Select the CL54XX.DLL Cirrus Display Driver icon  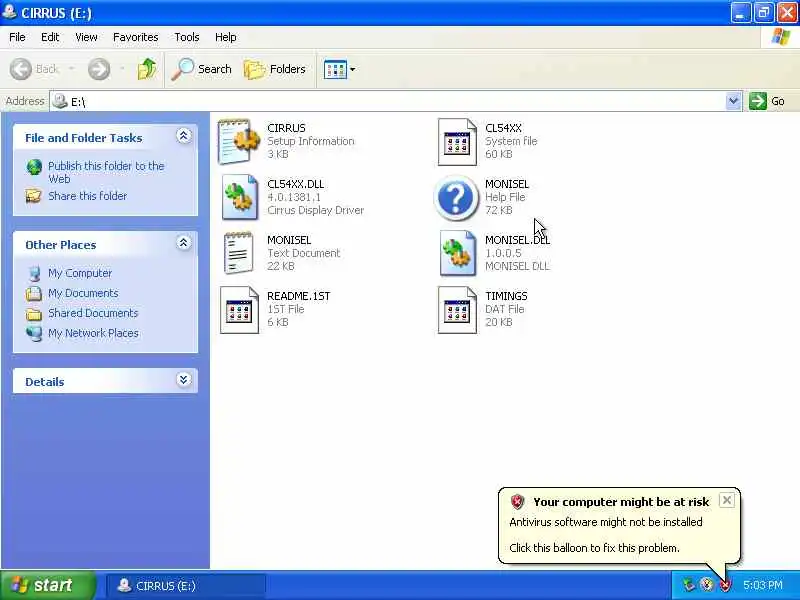click(239, 197)
